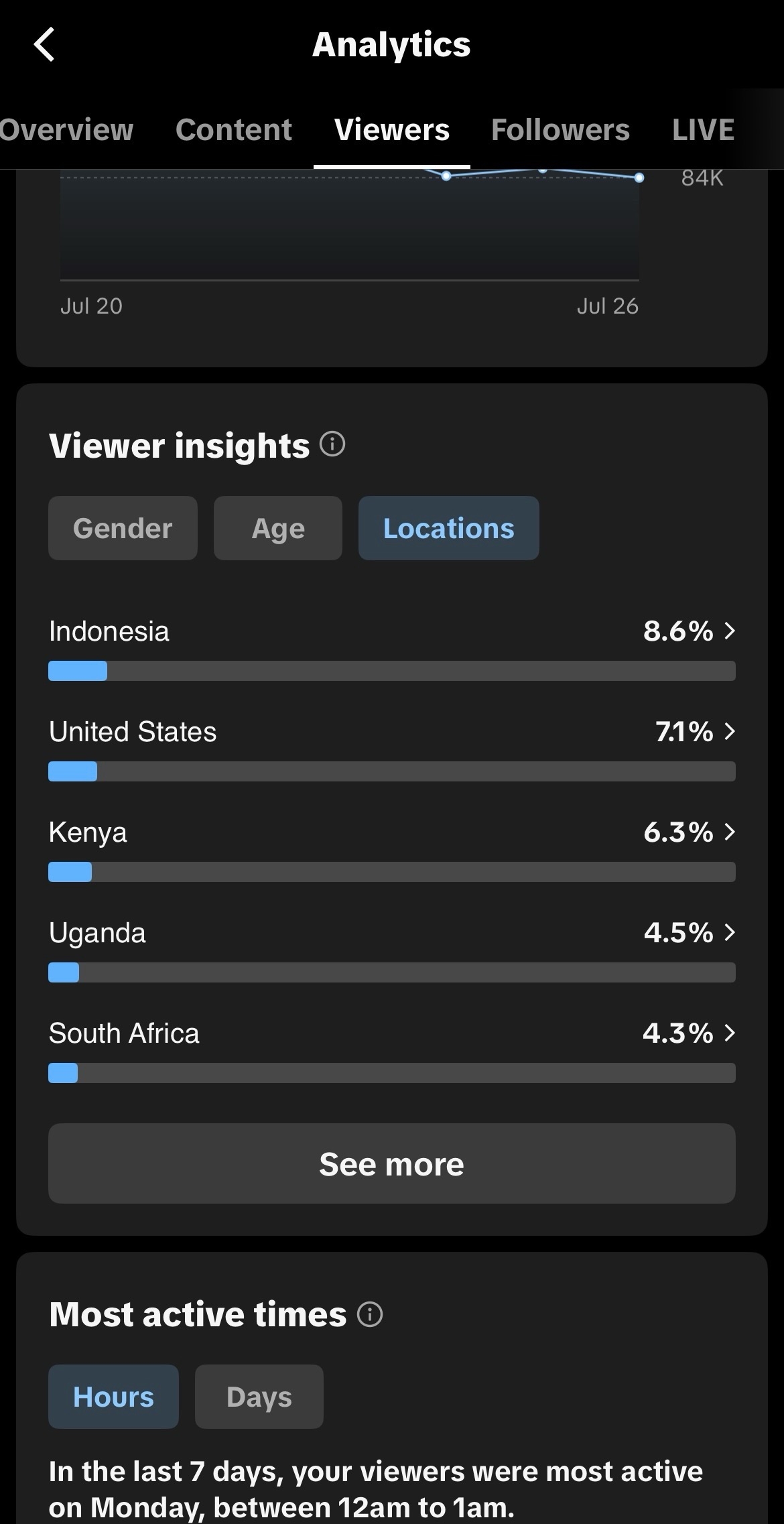Screen dimensions: 784x1524
Task: Open the Followers tab
Action: point(560,129)
